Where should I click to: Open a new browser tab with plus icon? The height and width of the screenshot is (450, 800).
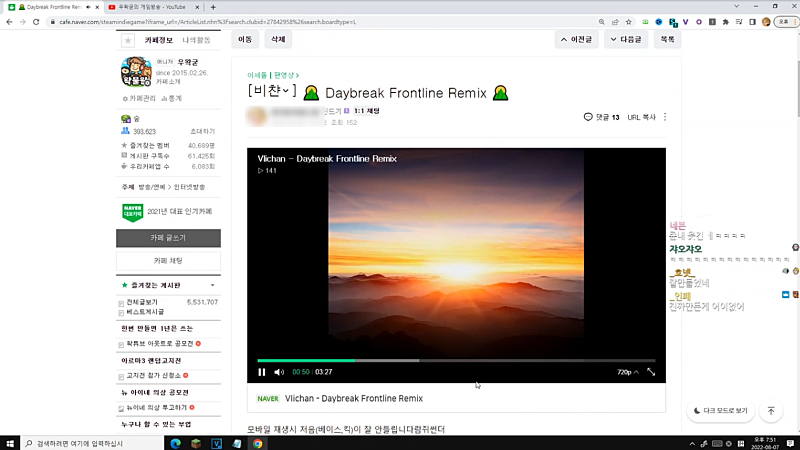(x=213, y=7)
